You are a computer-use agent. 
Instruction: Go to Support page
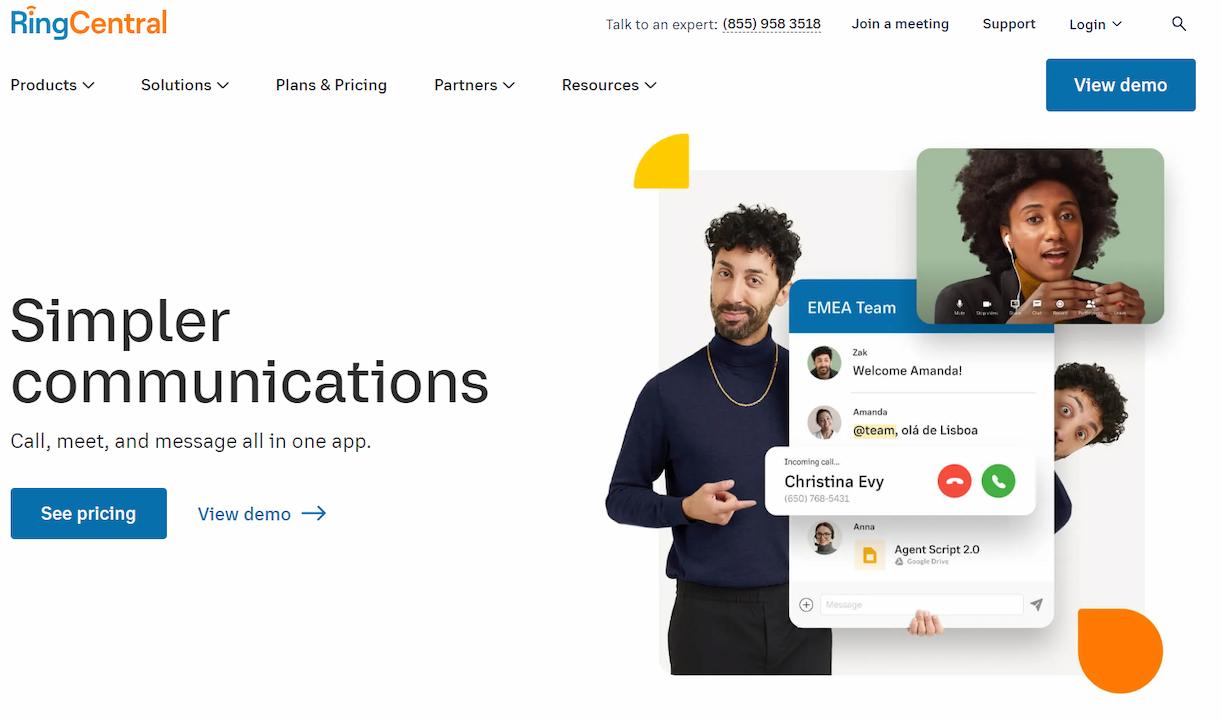[x=1009, y=24]
